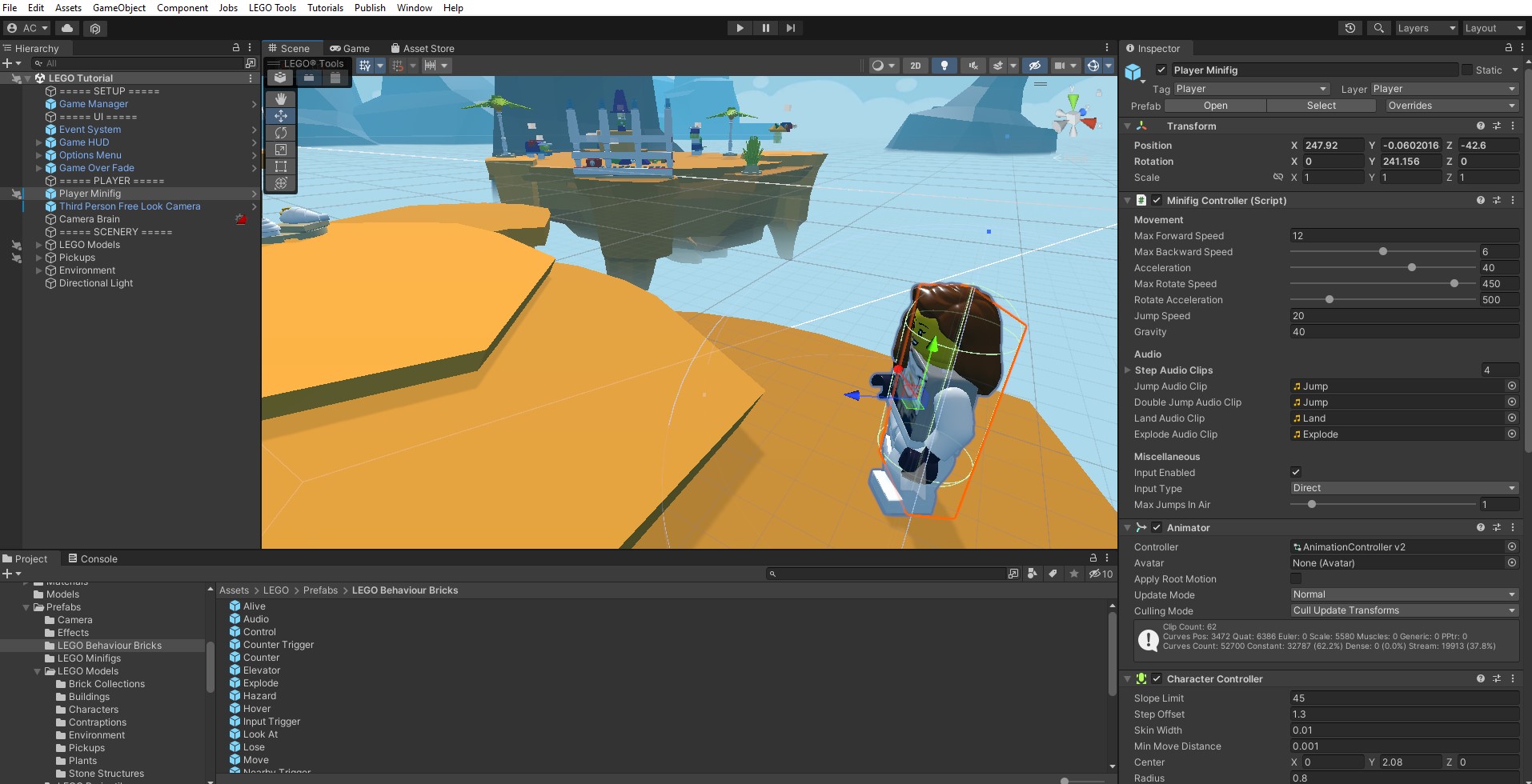Image resolution: width=1532 pixels, height=784 pixels.
Task: Select the Rotate tool in Scene toolbar
Action: pos(280,133)
